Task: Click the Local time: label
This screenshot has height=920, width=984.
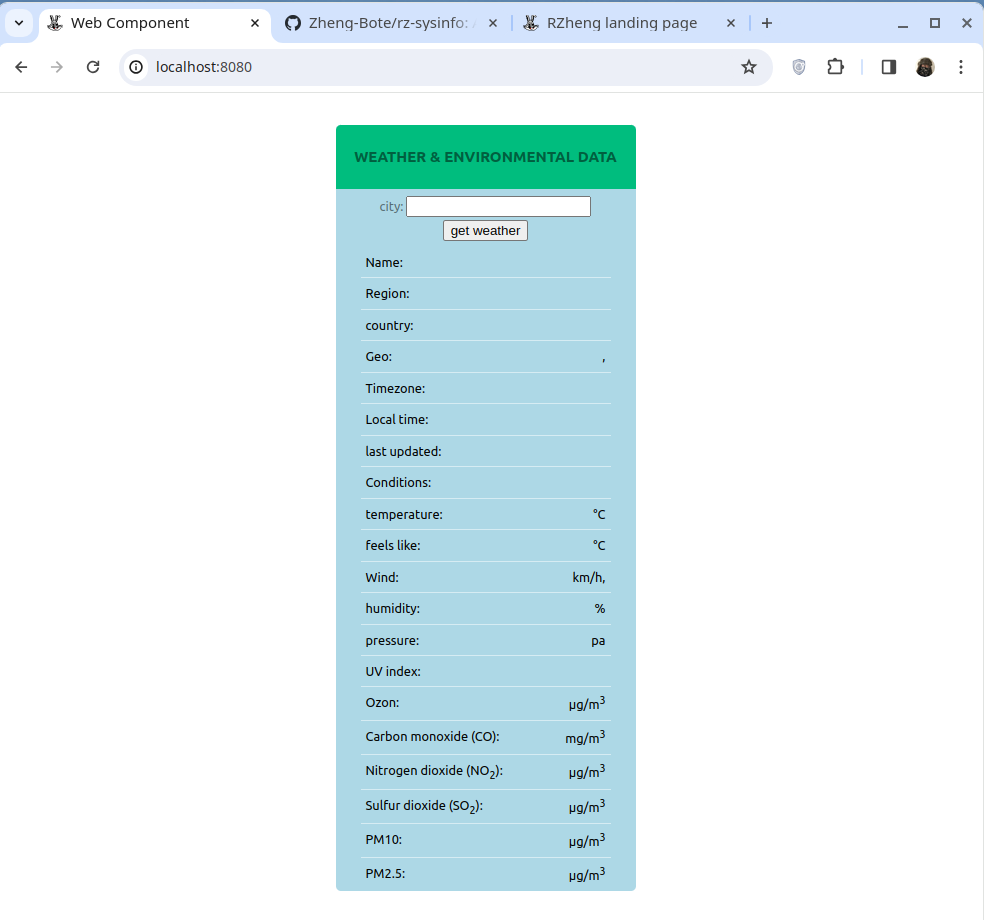Action: (397, 420)
